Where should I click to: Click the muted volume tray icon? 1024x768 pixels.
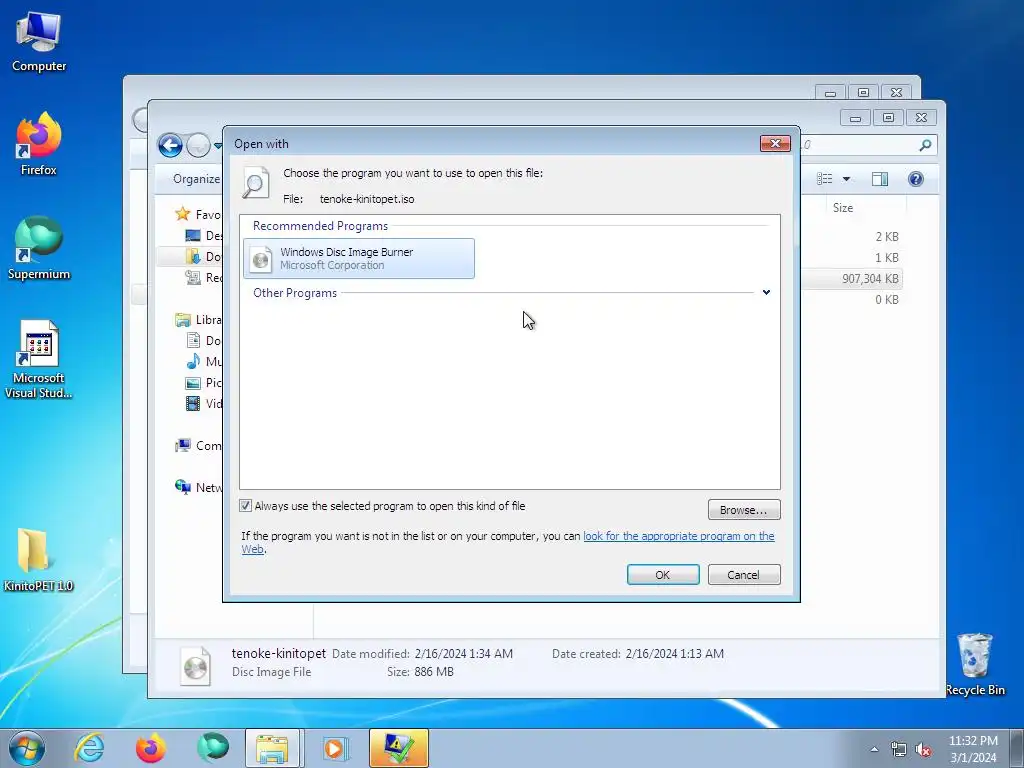coord(923,750)
